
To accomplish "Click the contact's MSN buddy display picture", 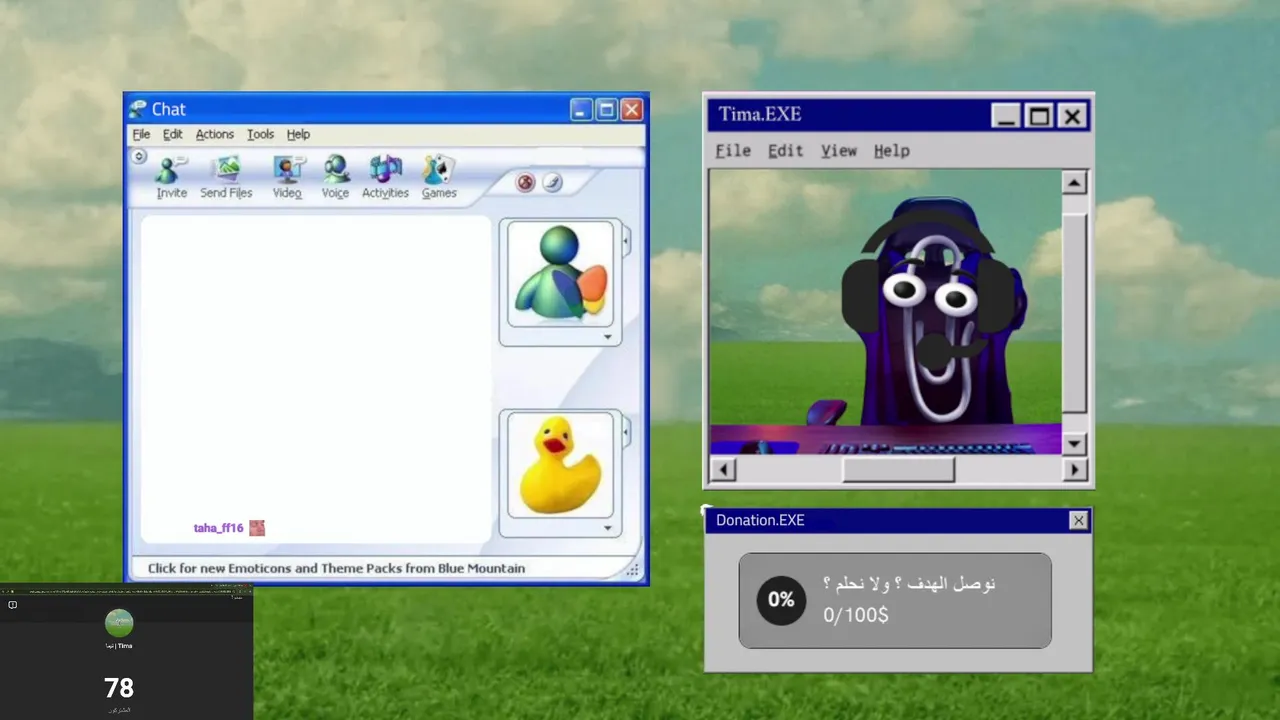I will (x=560, y=273).
